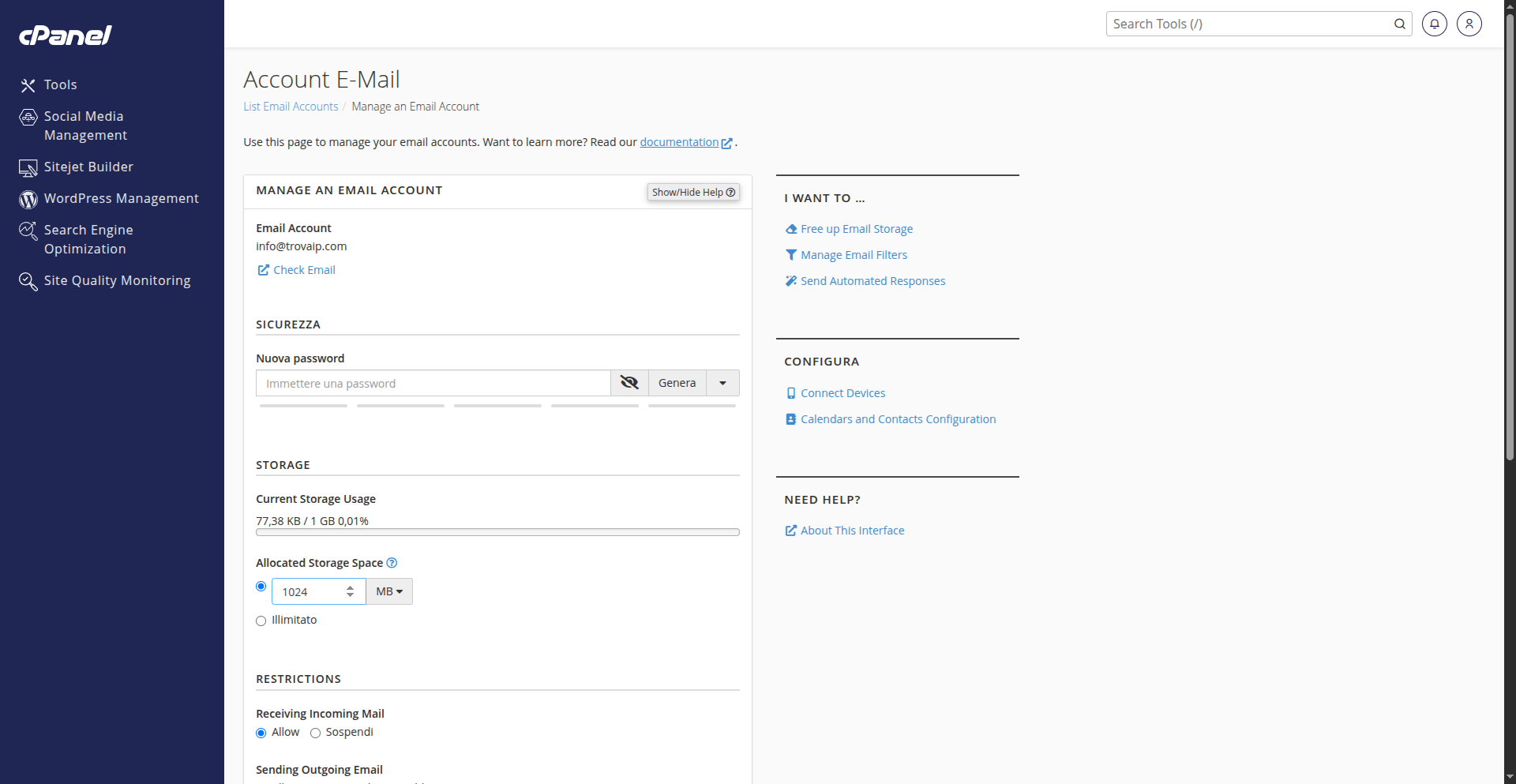
Task: Click the Social Media Management icon
Action: (28, 117)
